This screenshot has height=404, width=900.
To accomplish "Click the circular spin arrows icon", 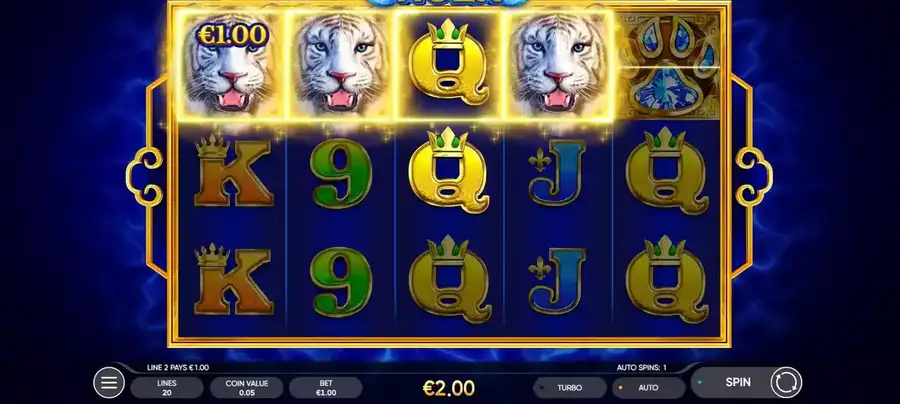I will coord(786,382).
